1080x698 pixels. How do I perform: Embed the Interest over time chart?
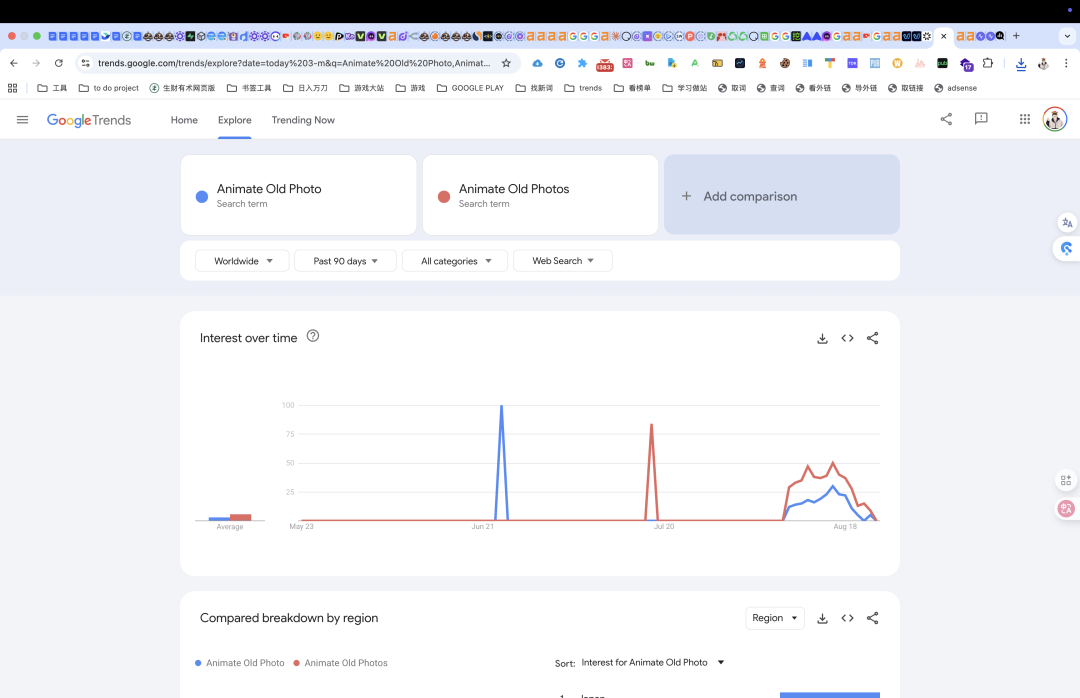click(x=847, y=338)
